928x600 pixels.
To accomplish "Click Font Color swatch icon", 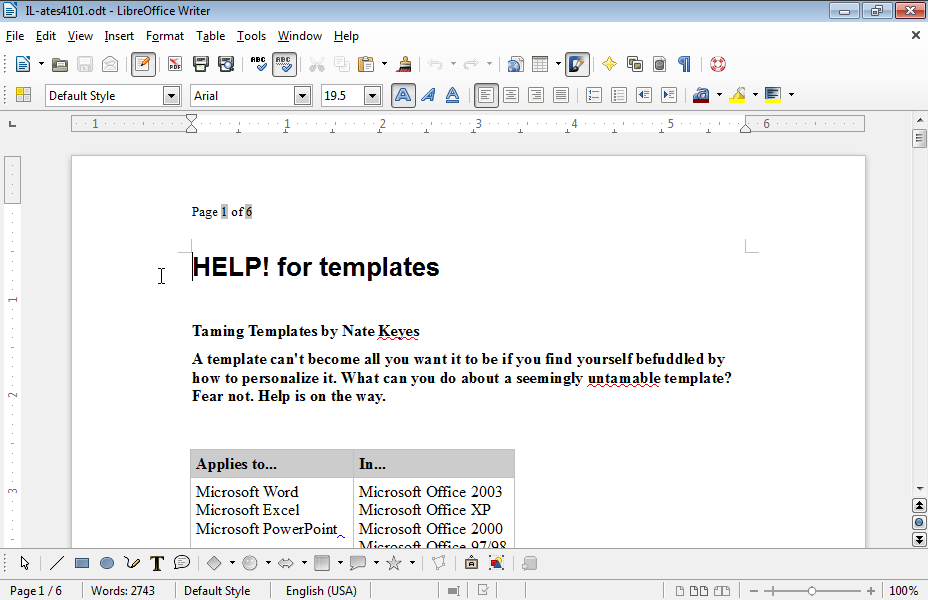I will [701, 95].
